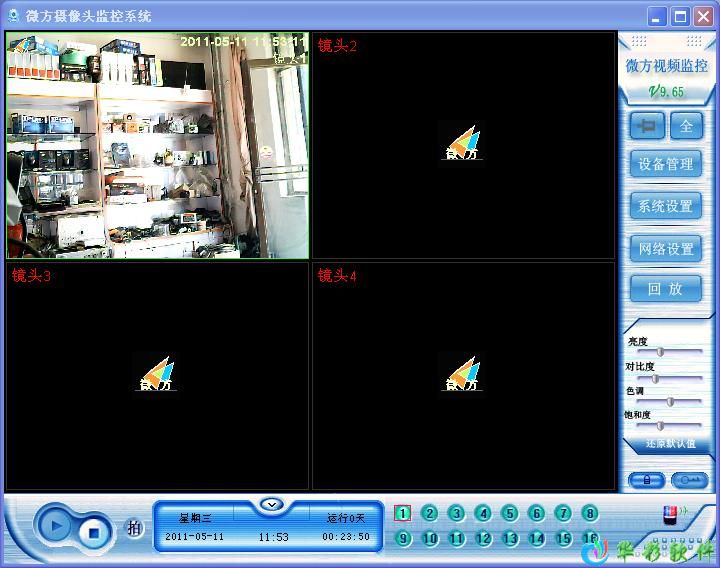Select the 镜头1 live camera feed
The width and height of the screenshot is (720, 568).
pyautogui.click(x=157, y=145)
